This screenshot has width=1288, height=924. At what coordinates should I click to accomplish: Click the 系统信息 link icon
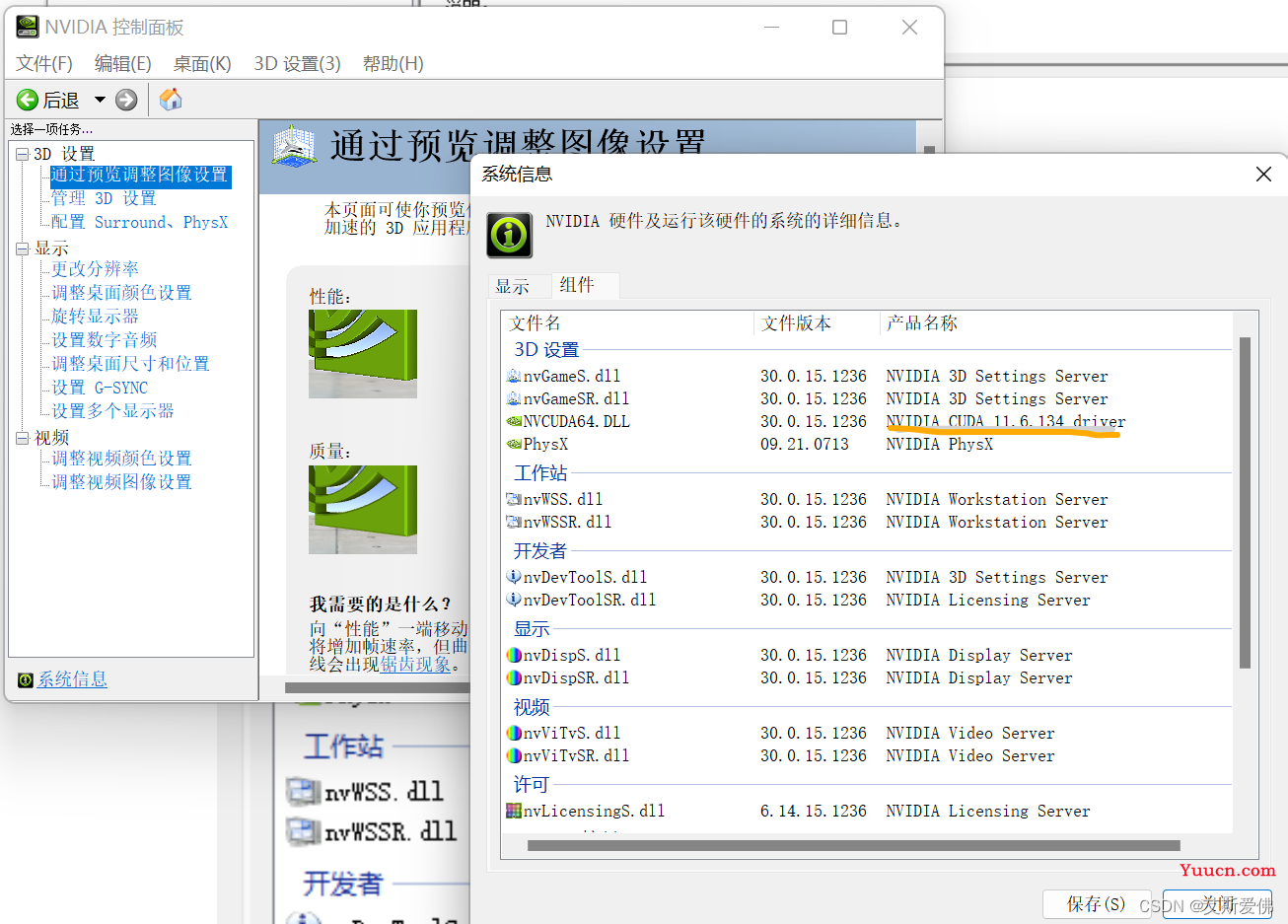pos(26,679)
